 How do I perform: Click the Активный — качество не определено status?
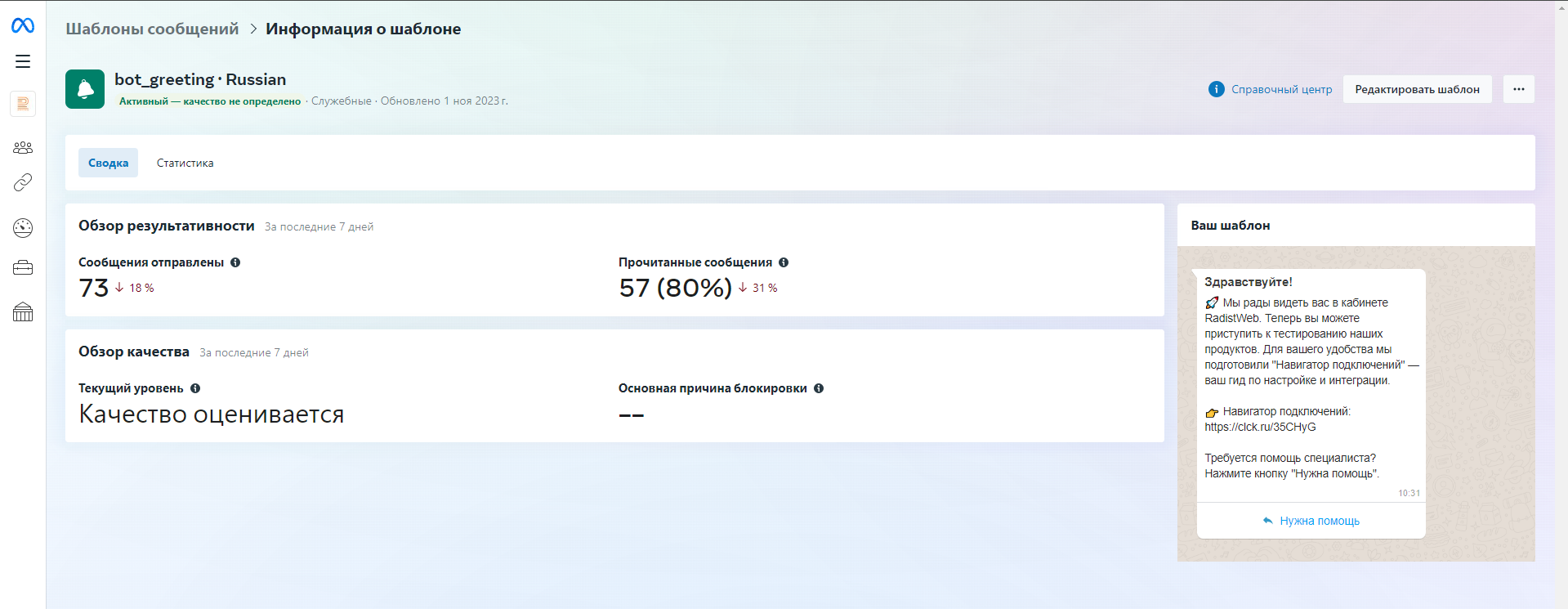[x=210, y=101]
